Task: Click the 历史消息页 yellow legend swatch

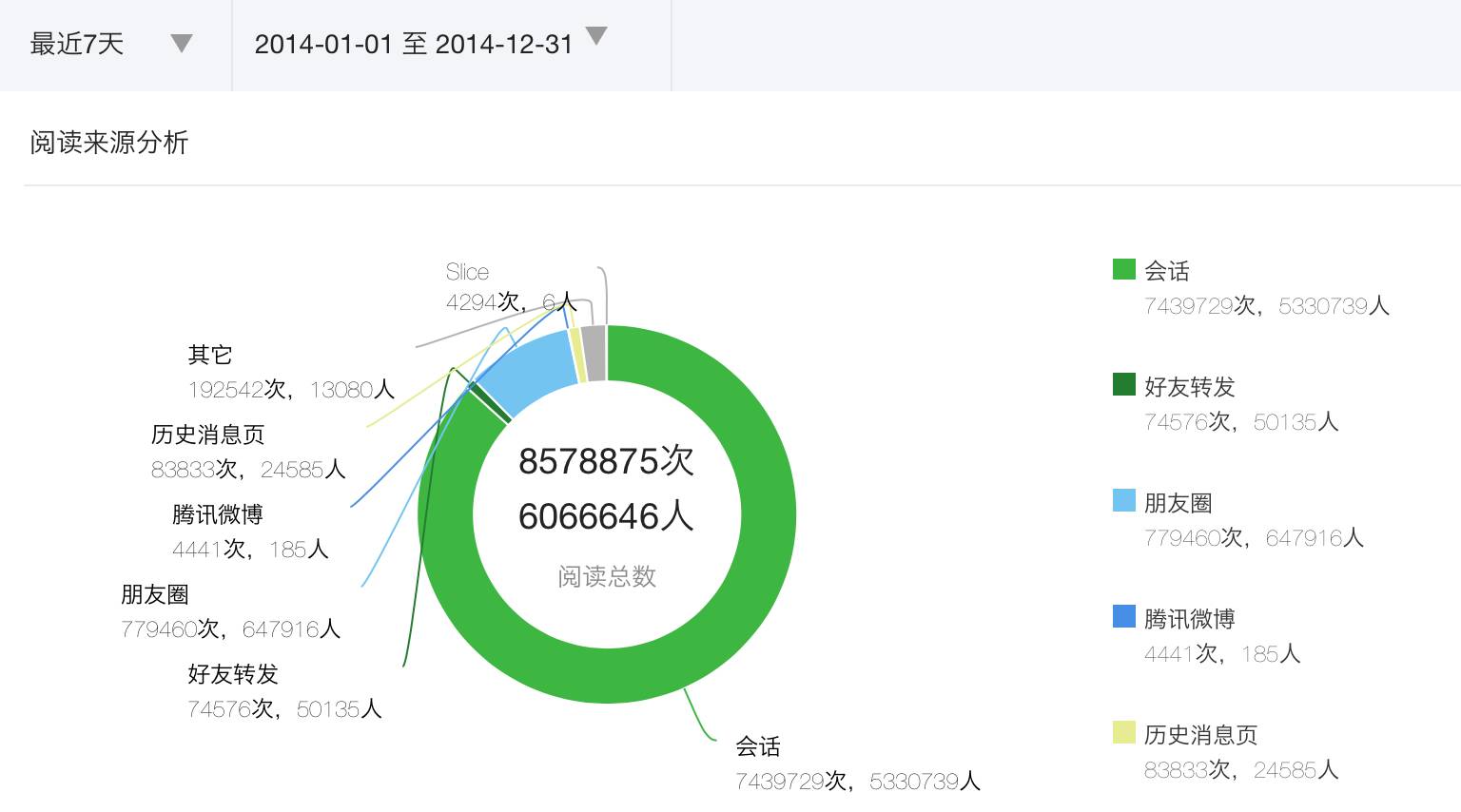Action: 1124,732
